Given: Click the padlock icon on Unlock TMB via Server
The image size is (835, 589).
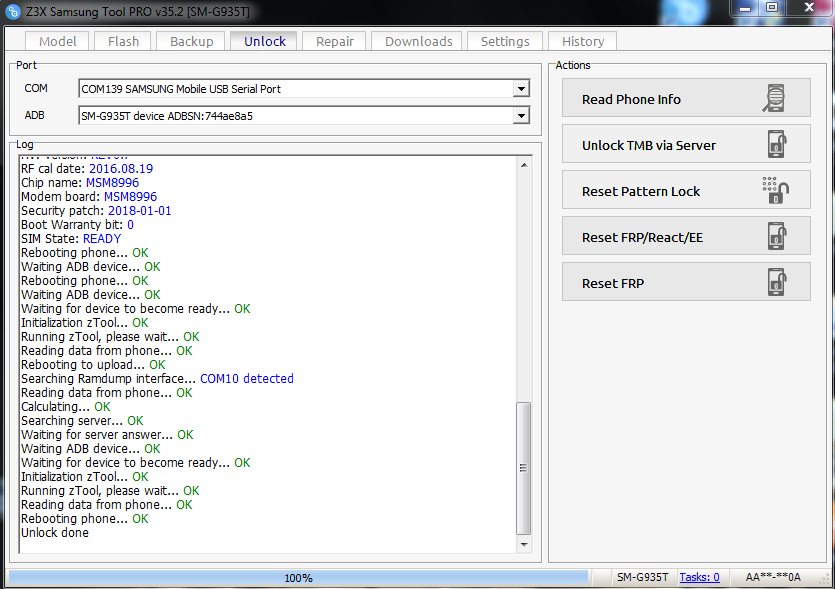Looking at the screenshot, I should coord(777,144).
